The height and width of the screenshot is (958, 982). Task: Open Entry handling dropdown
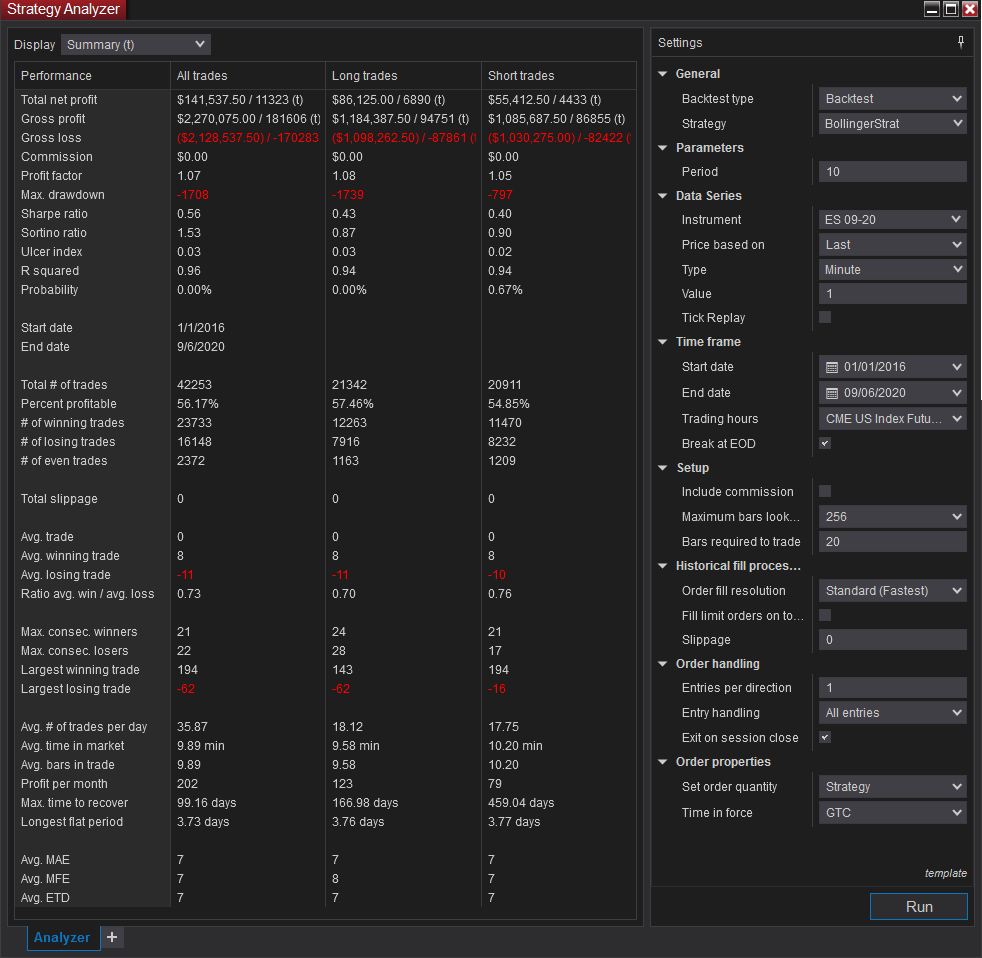pos(892,713)
